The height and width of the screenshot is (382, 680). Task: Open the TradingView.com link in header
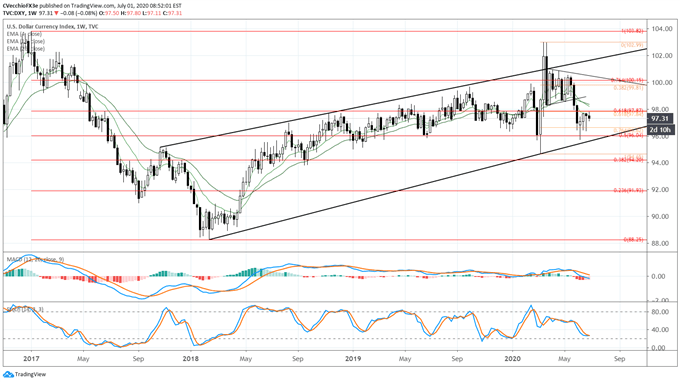point(88,6)
